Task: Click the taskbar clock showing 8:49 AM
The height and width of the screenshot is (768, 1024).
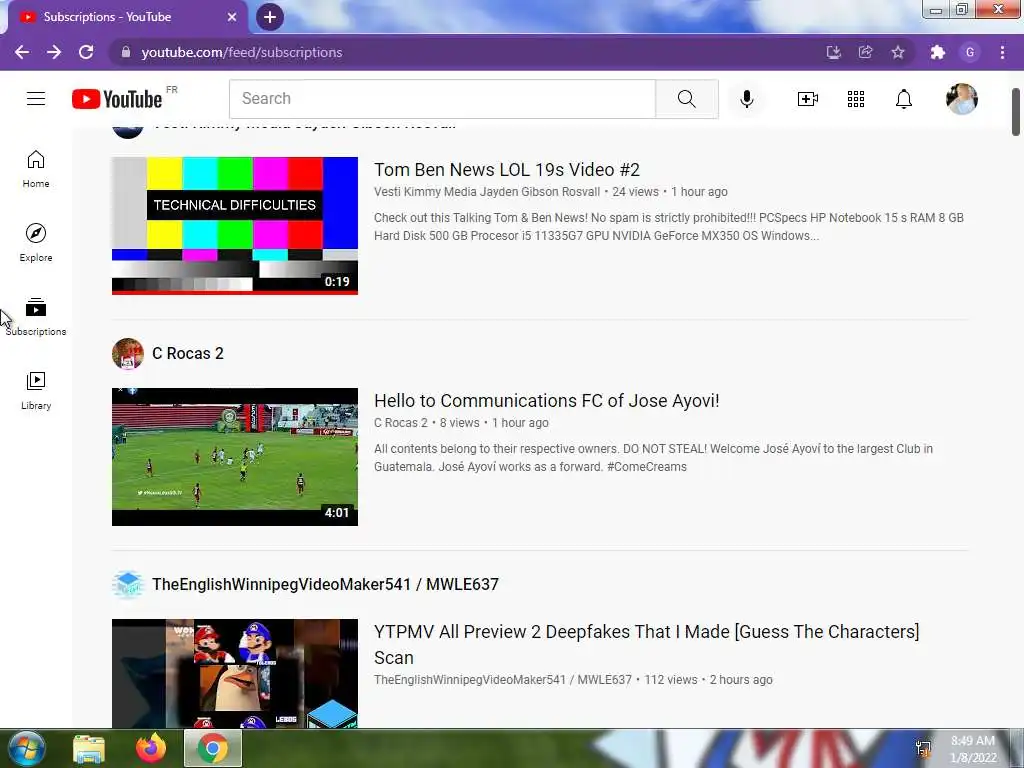Action: pyautogui.click(x=973, y=749)
